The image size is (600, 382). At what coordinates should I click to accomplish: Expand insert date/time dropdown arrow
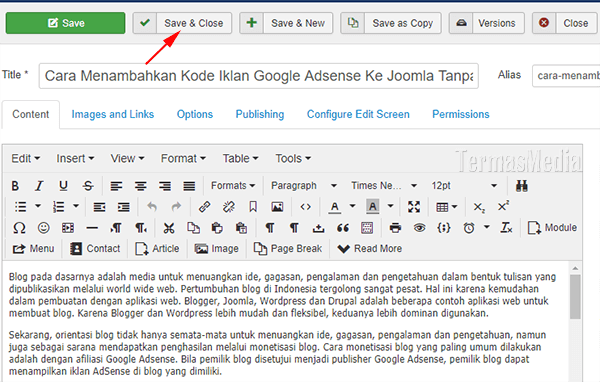(x=486, y=227)
